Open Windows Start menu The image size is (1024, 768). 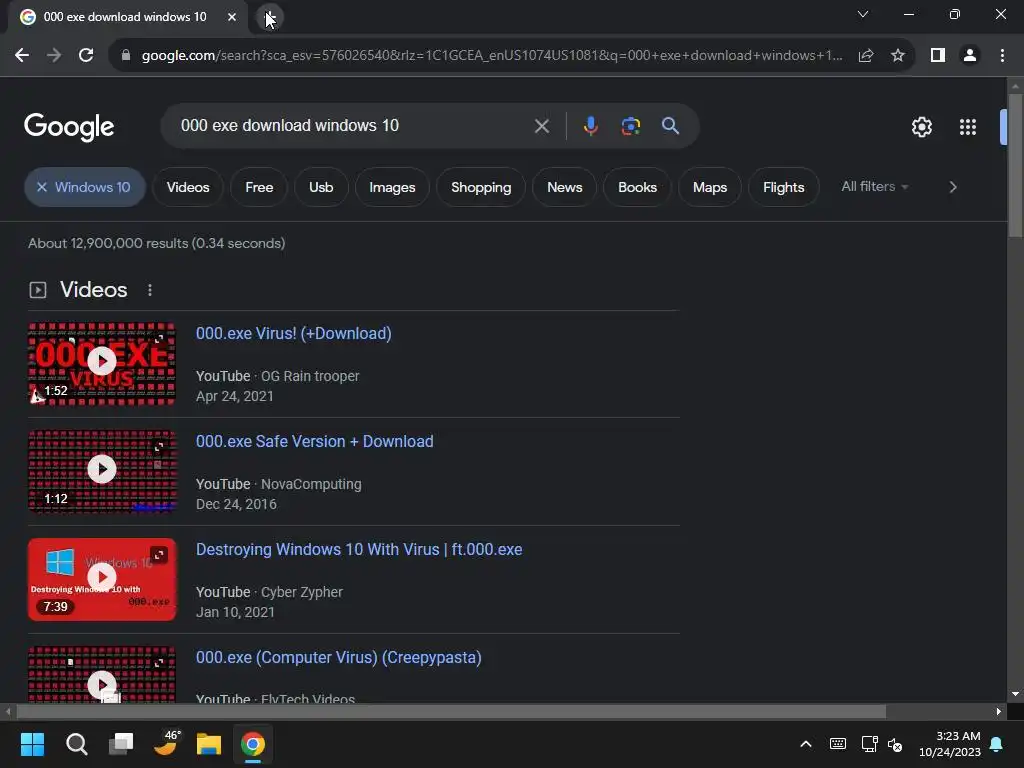[32, 744]
